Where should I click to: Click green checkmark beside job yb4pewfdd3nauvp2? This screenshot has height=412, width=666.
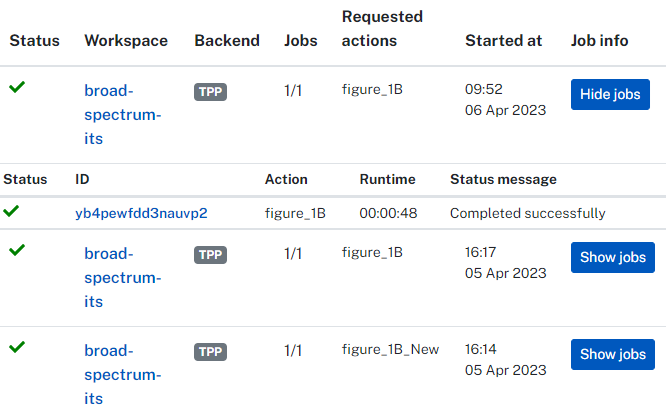click(11, 211)
